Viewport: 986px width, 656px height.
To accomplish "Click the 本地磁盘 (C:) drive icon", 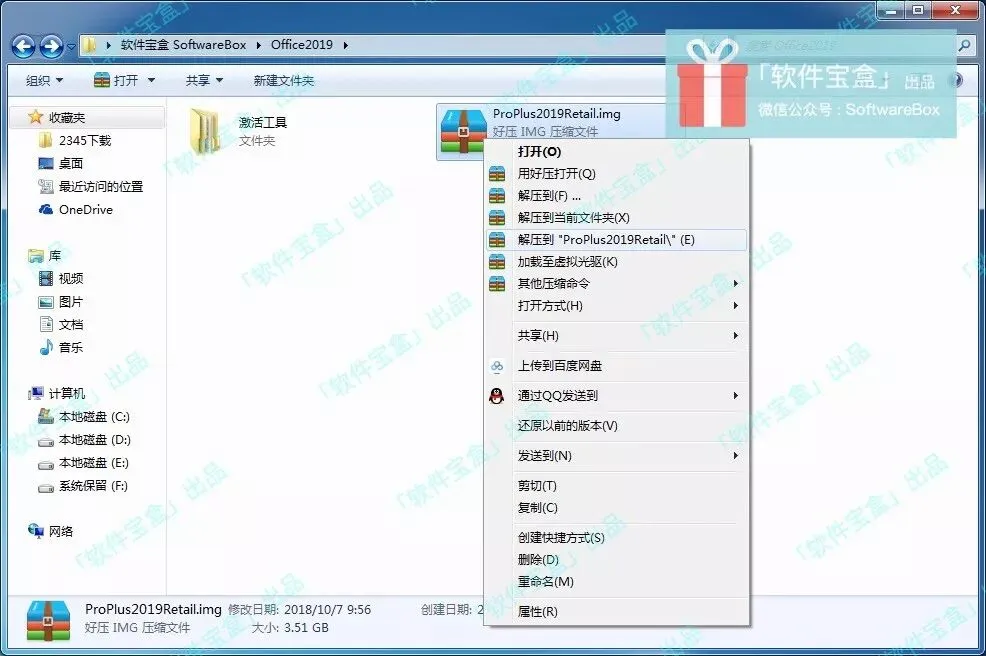I will tap(45, 416).
